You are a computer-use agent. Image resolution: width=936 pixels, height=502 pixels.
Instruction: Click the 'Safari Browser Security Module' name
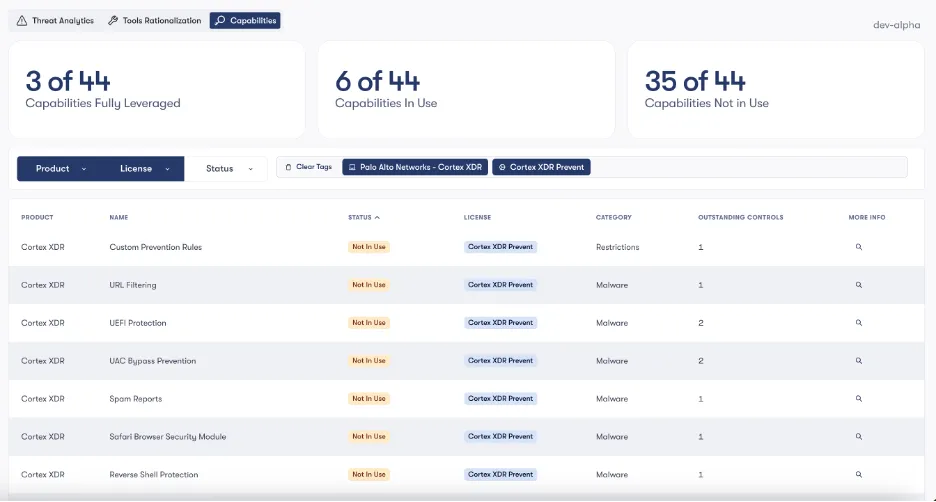[168, 437]
